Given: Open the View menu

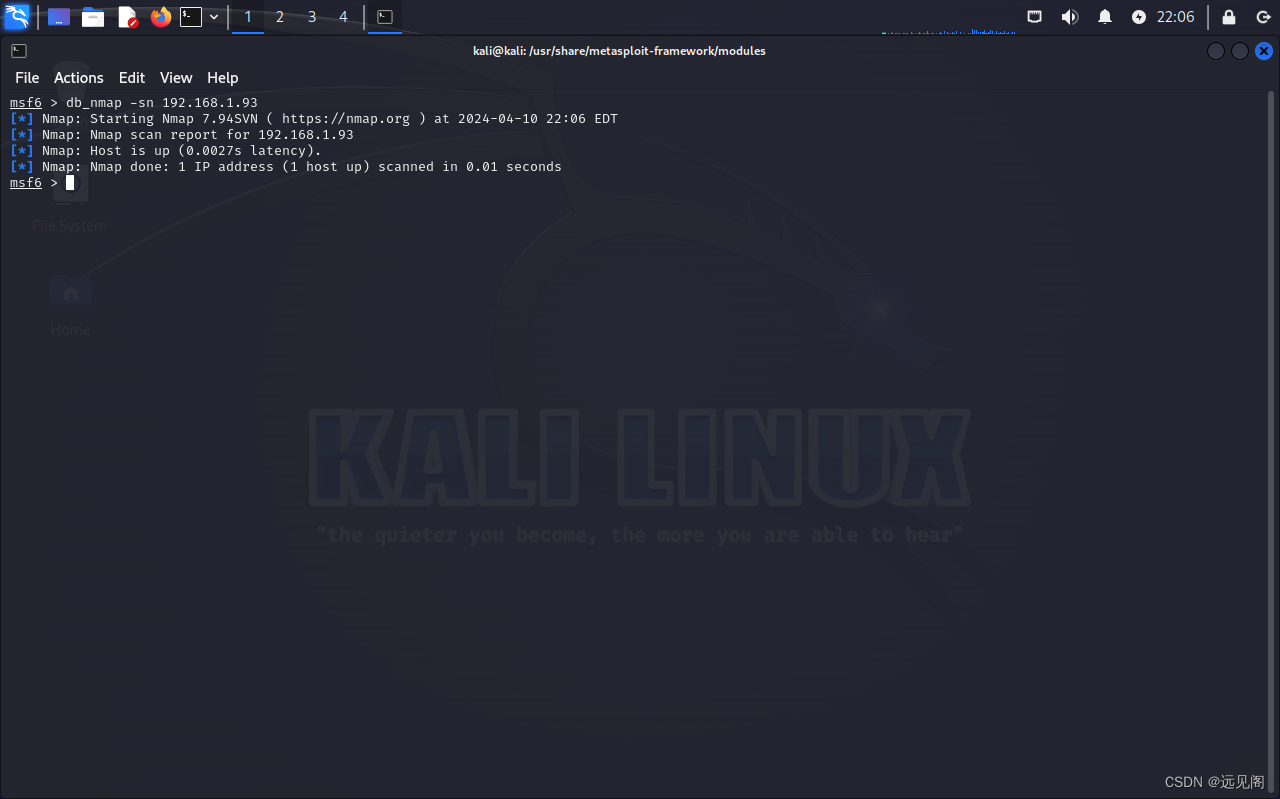Looking at the screenshot, I should pos(176,78).
